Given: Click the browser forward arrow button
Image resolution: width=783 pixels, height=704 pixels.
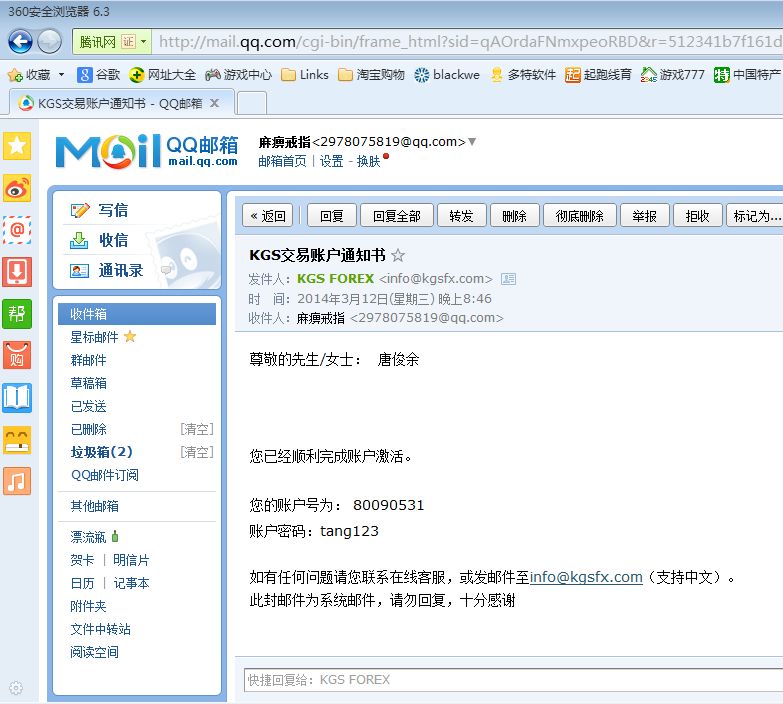Looking at the screenshot, I should [49, 41].
